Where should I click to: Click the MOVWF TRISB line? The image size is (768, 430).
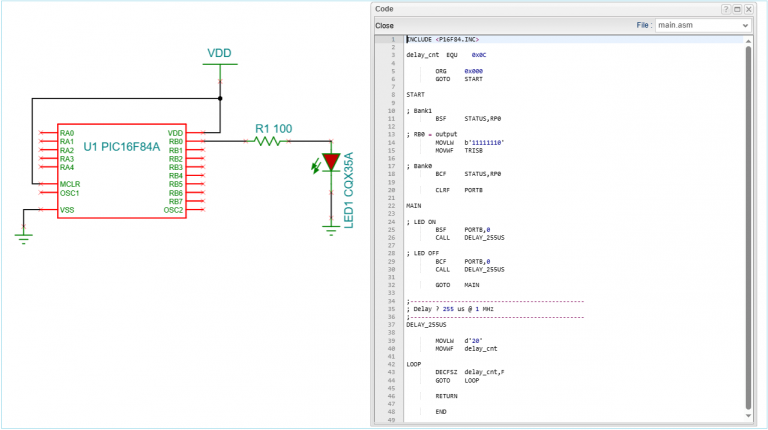(x=459, y=150)
